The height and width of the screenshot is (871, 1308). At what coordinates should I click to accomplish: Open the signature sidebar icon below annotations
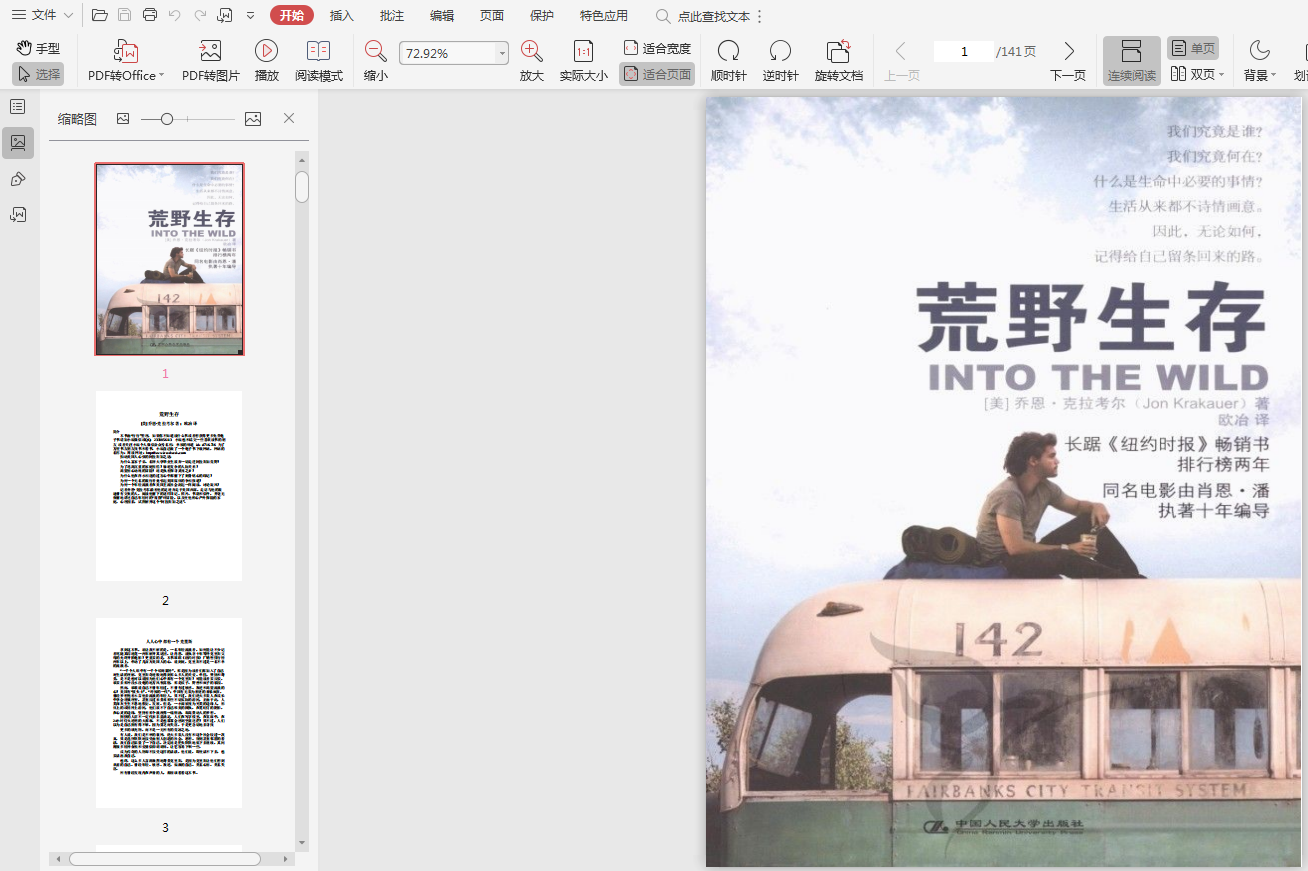[x=18, y=214]
